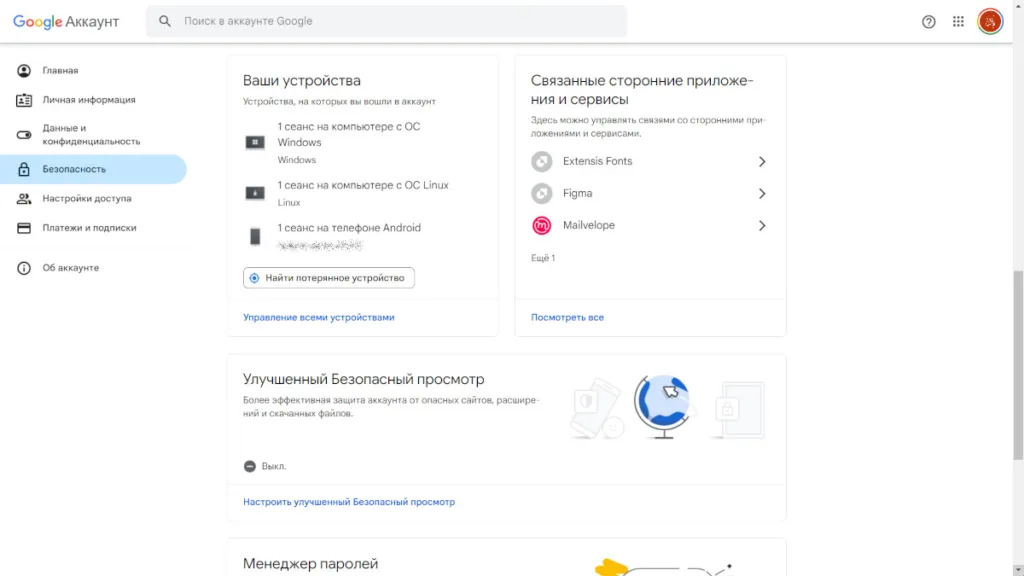Expand Figma details with the chevron
Image resolution: width=1024 pixels, height=576 pixels.
click(762, 193)
